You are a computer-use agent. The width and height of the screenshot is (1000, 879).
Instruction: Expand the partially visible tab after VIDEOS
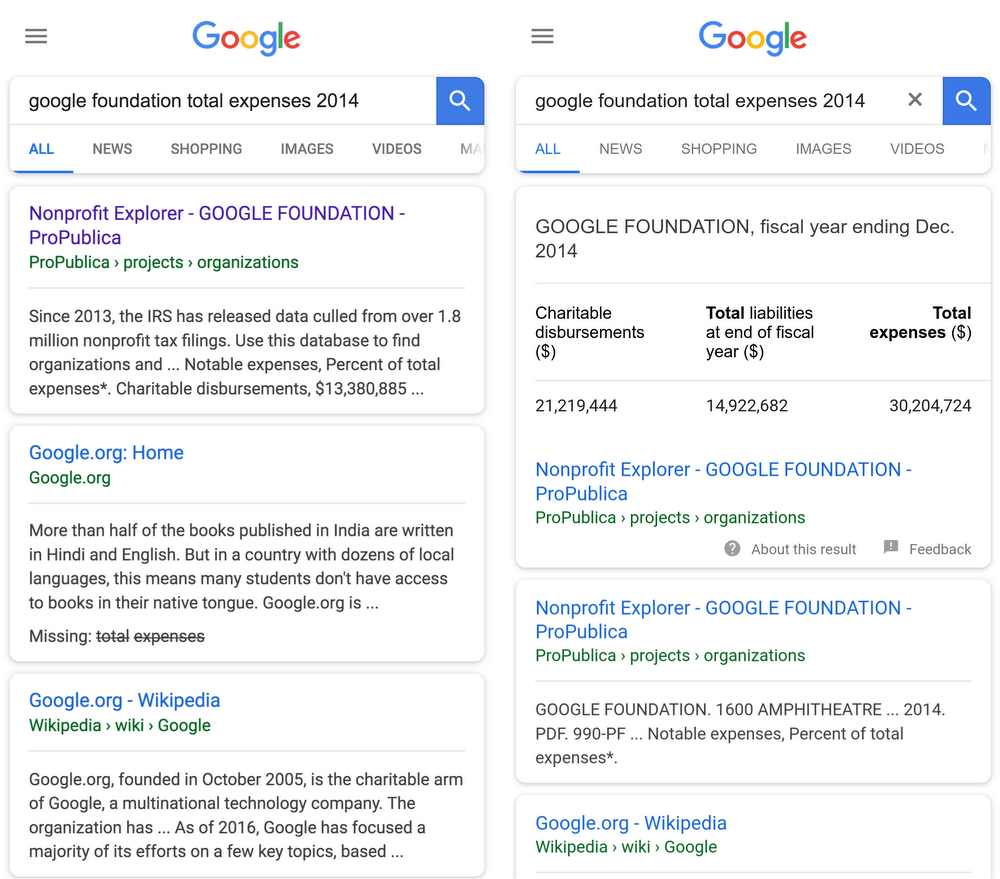471,148
